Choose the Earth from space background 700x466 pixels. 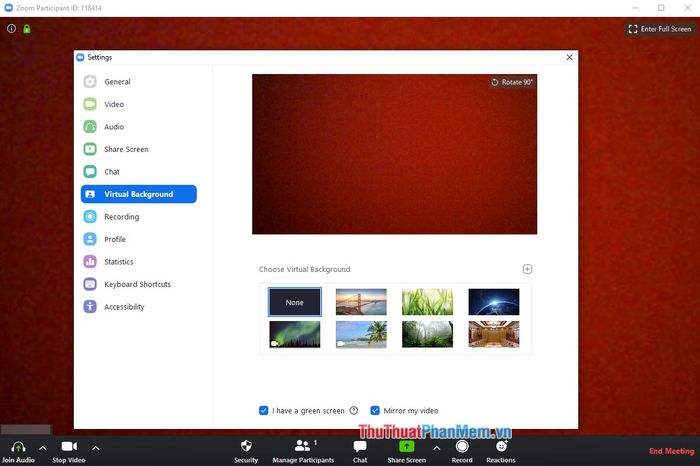click(x=494, y=302)
